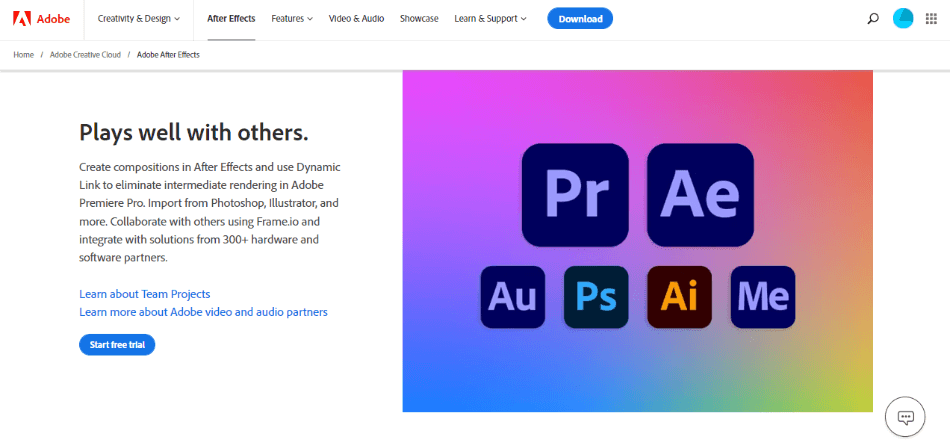Expand the Creativity & Design menu
Screen dimensions: 950x445
click(x=139, y=19)
